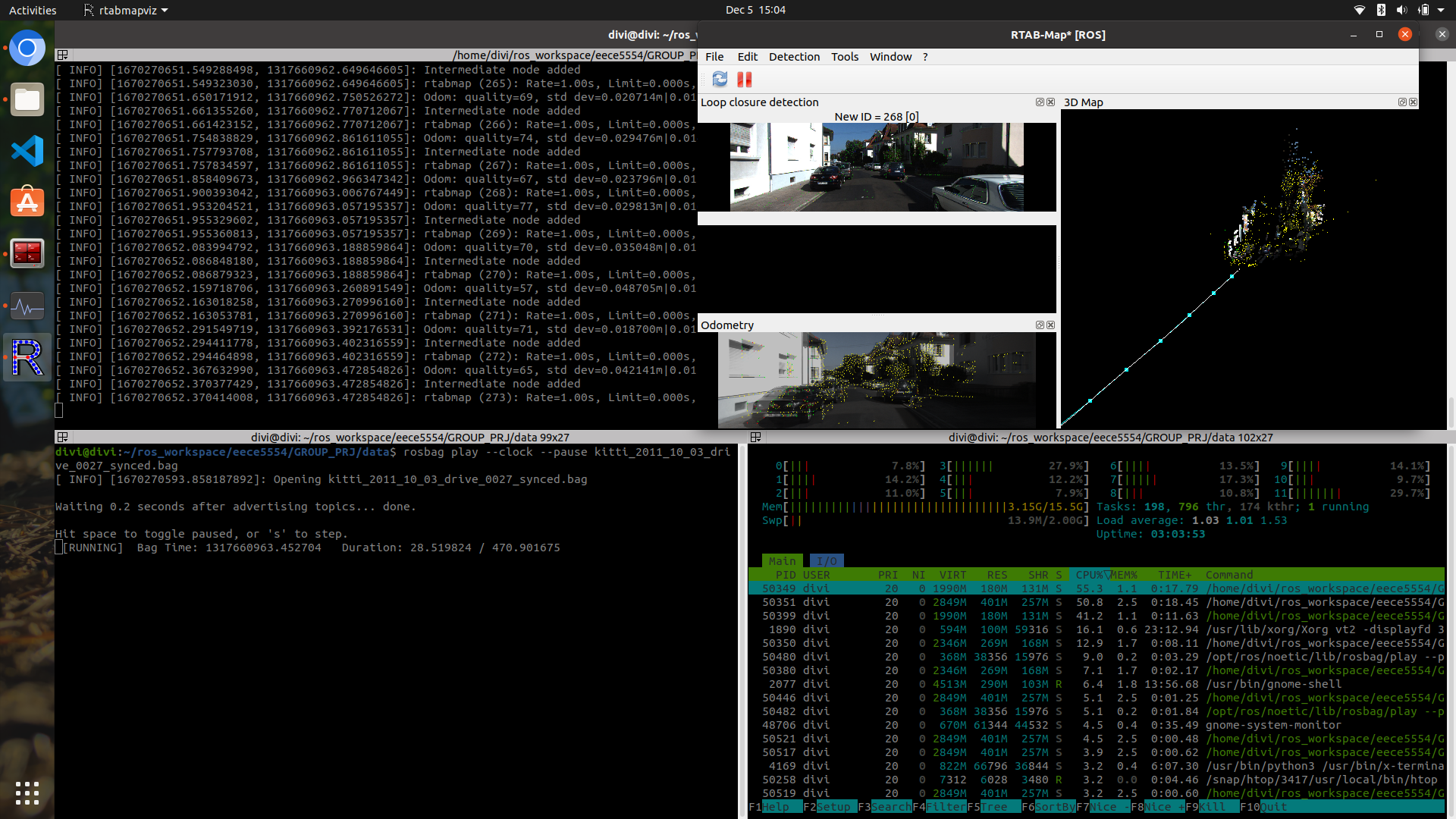Close the Loop closure detection panel
This screenshot has width=1456, height=819.
[1051, 102]
